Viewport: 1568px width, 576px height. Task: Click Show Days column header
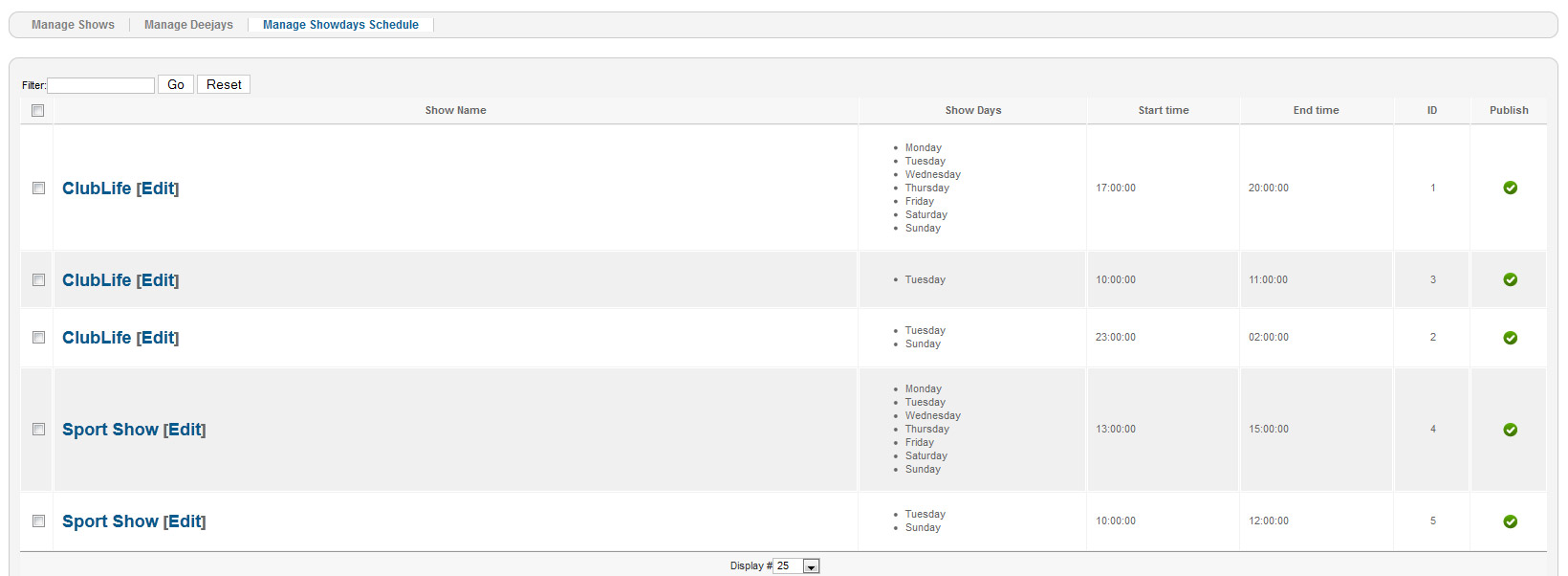point(973,110)
